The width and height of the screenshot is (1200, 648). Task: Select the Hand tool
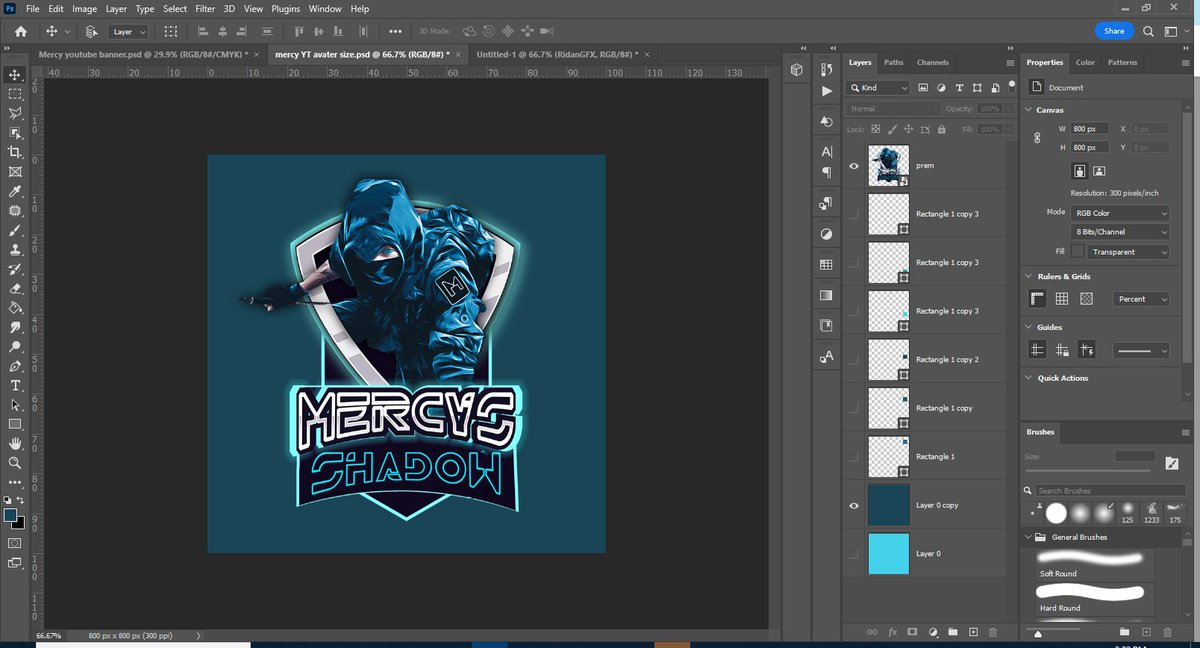(14, 443)
